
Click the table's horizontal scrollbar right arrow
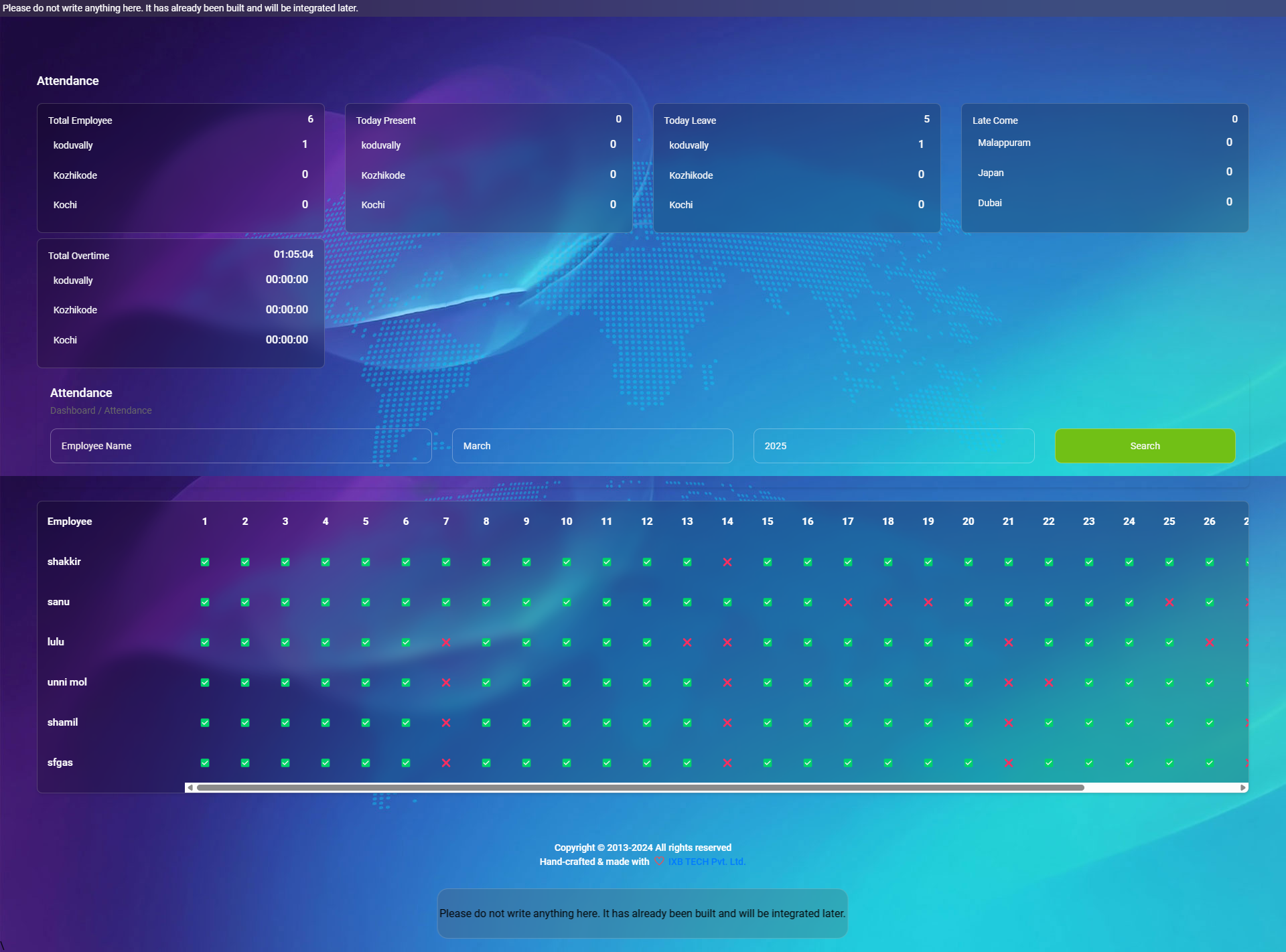pyautogui.click(x=1243, y=788)
